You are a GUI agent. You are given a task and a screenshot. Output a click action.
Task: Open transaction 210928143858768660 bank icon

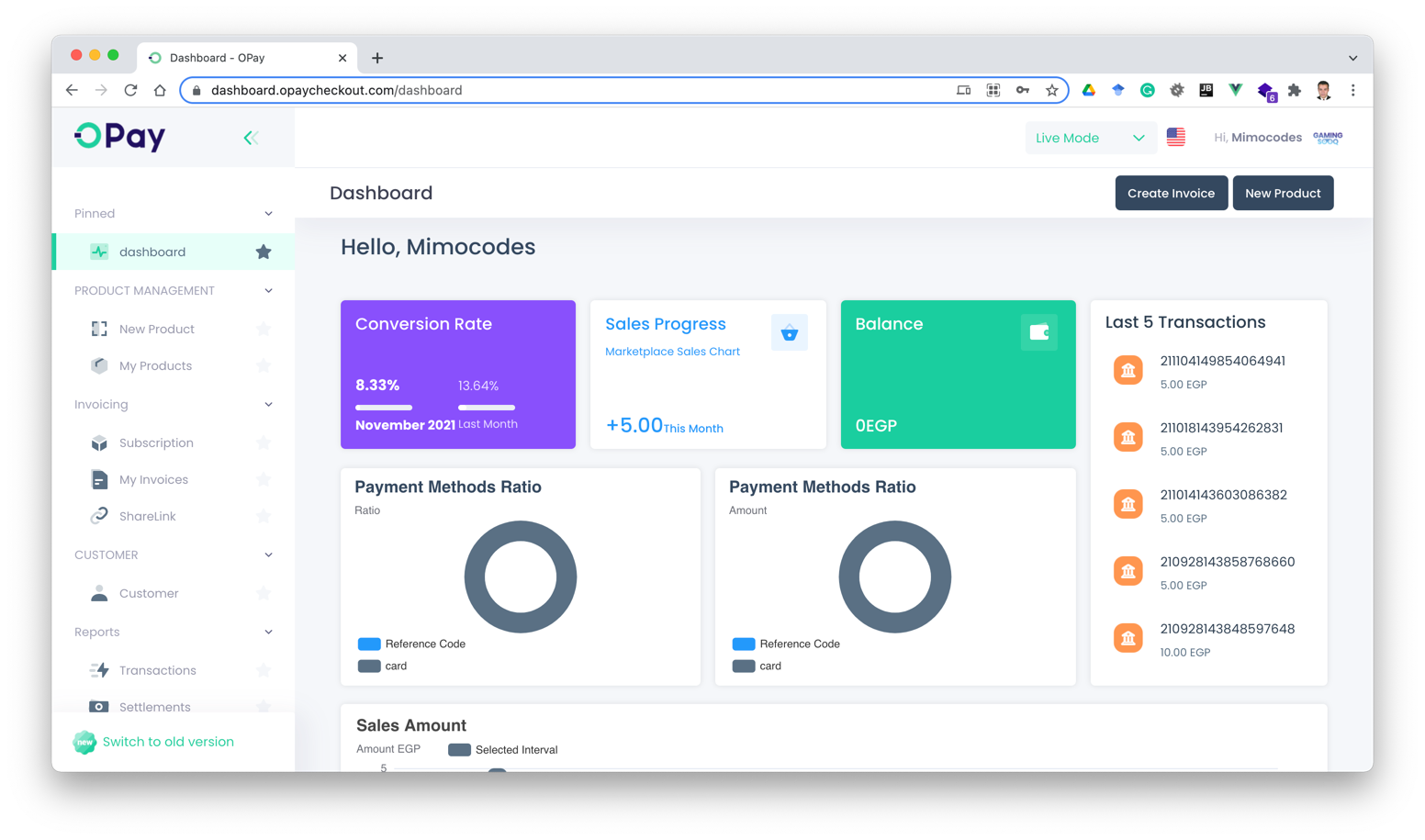point(1128,571)
